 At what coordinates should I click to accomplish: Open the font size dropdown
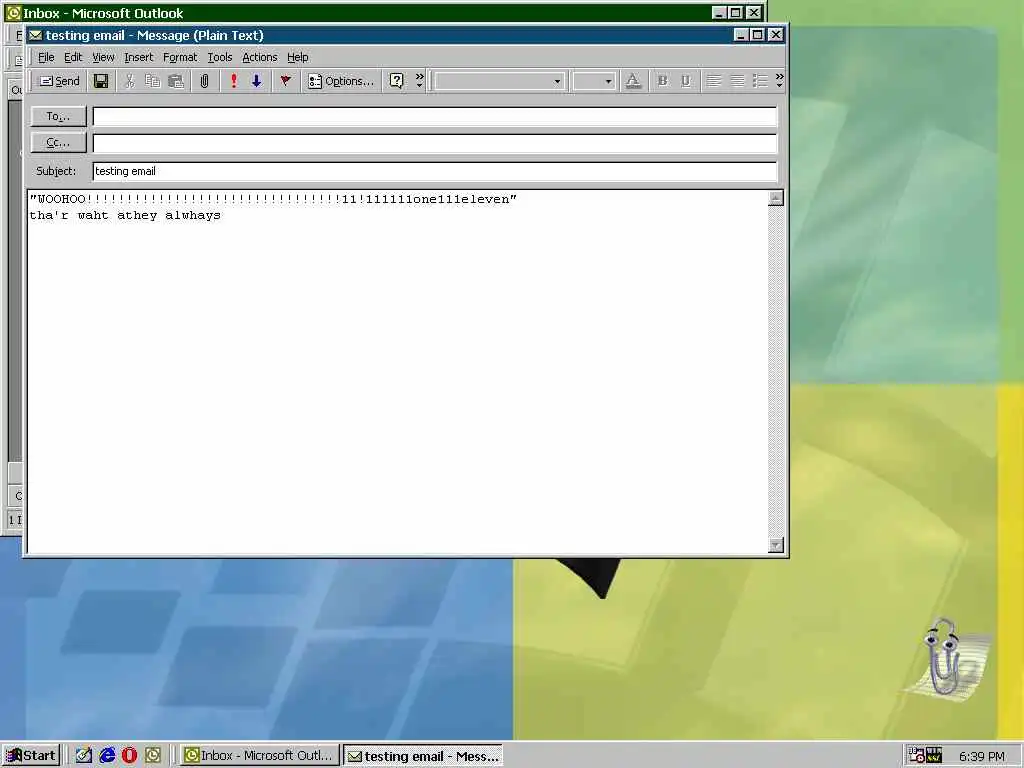608,82
